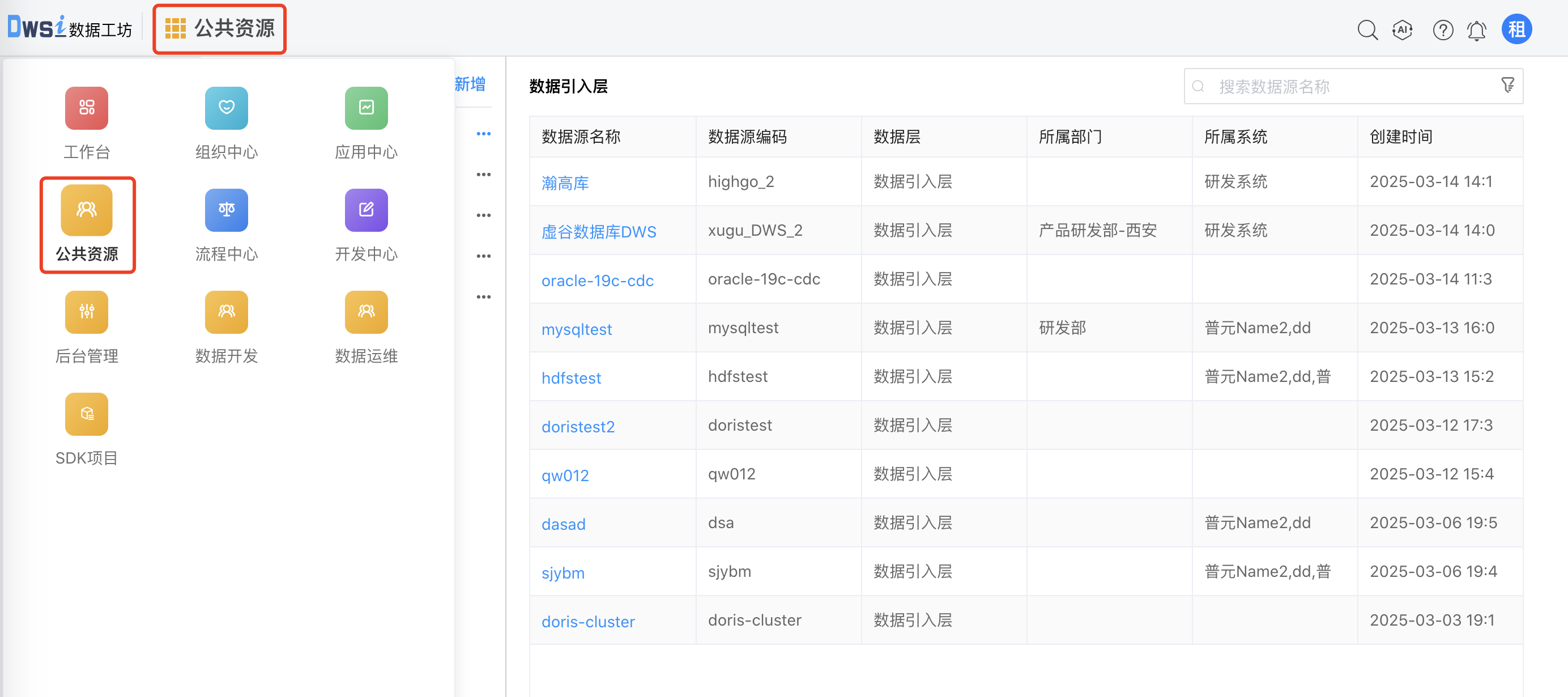The height and width of the screenshot is (697, 1568).
Task: Click the global search magnifier icon
Action: [1367, 28]
